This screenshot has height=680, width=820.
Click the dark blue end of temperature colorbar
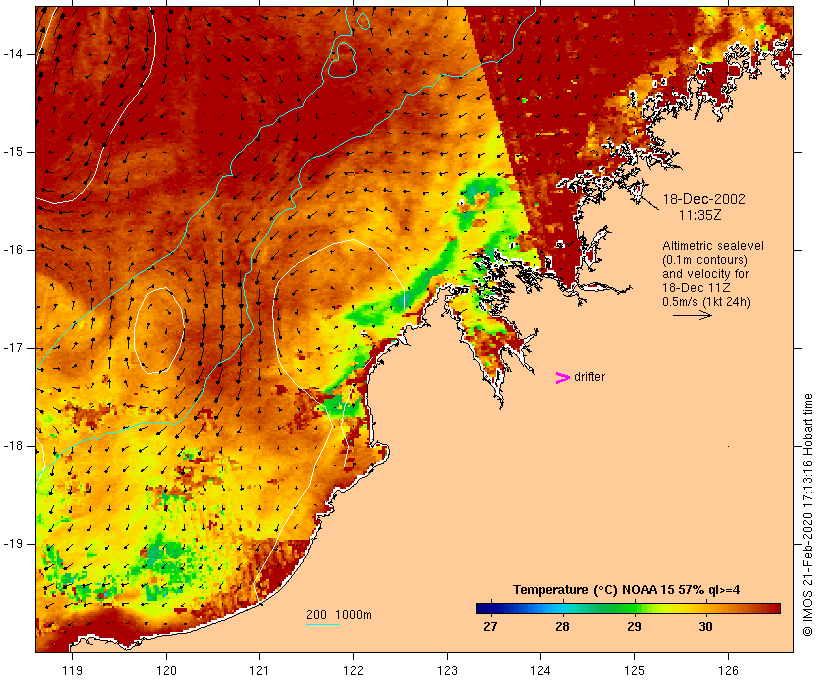(486, 608)
